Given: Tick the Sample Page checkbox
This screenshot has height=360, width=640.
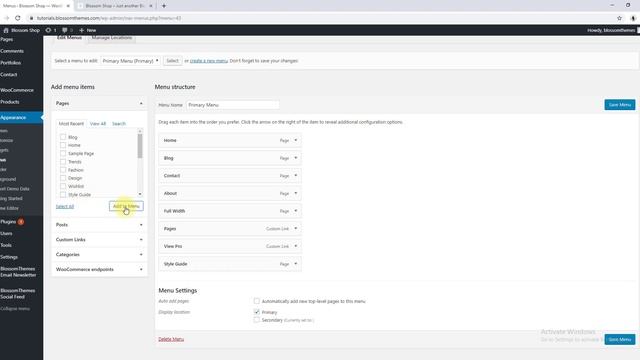Looking at the screenshot, I should [x=63, y=153].
